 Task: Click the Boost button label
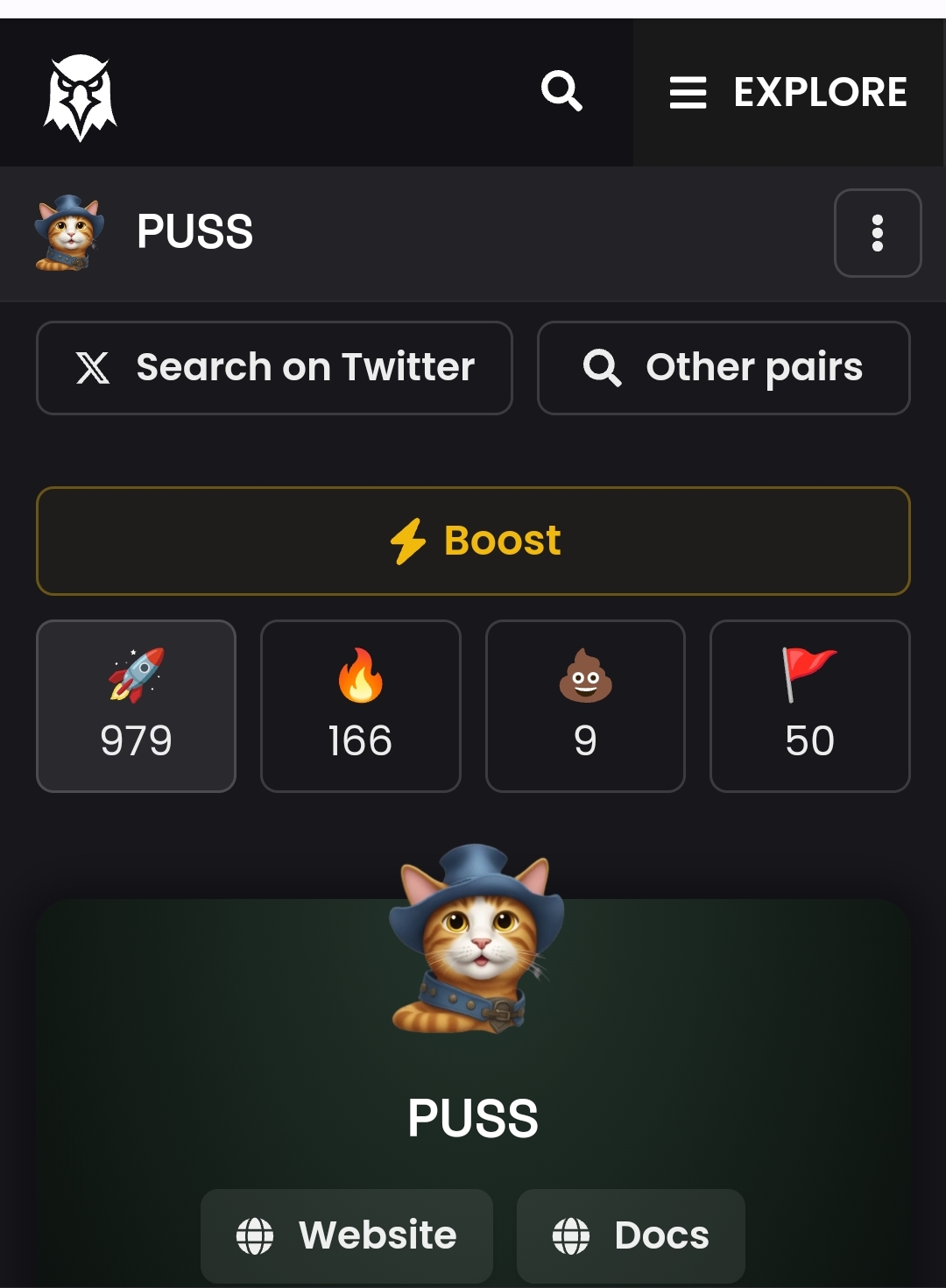point(502,541)
